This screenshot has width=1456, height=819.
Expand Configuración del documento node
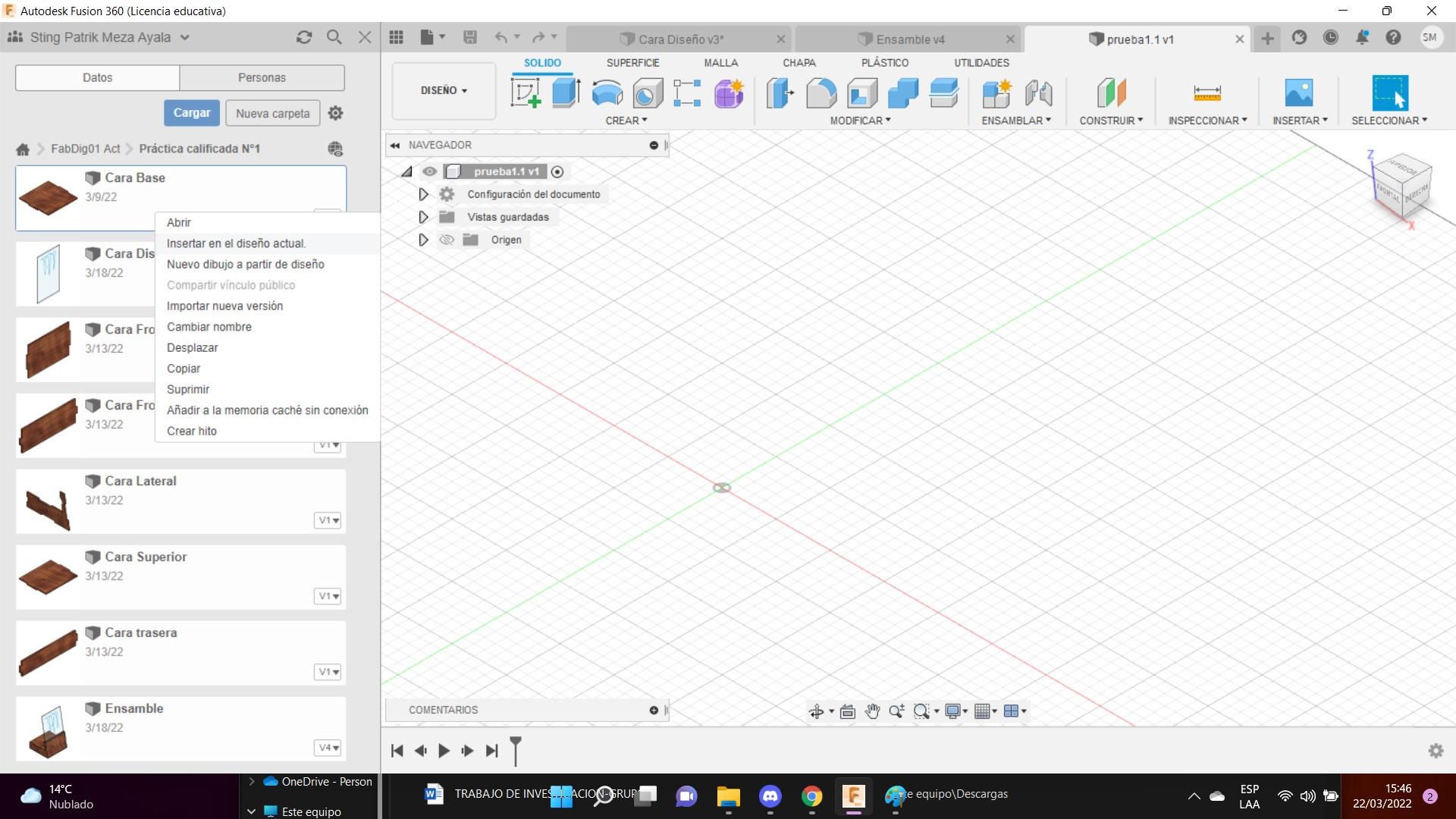tap(423, 194)
